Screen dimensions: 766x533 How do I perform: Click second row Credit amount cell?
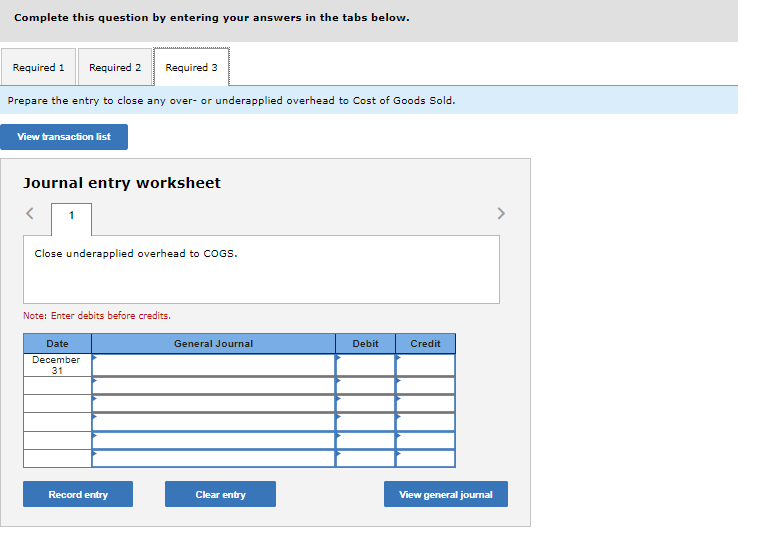point(426,385)
